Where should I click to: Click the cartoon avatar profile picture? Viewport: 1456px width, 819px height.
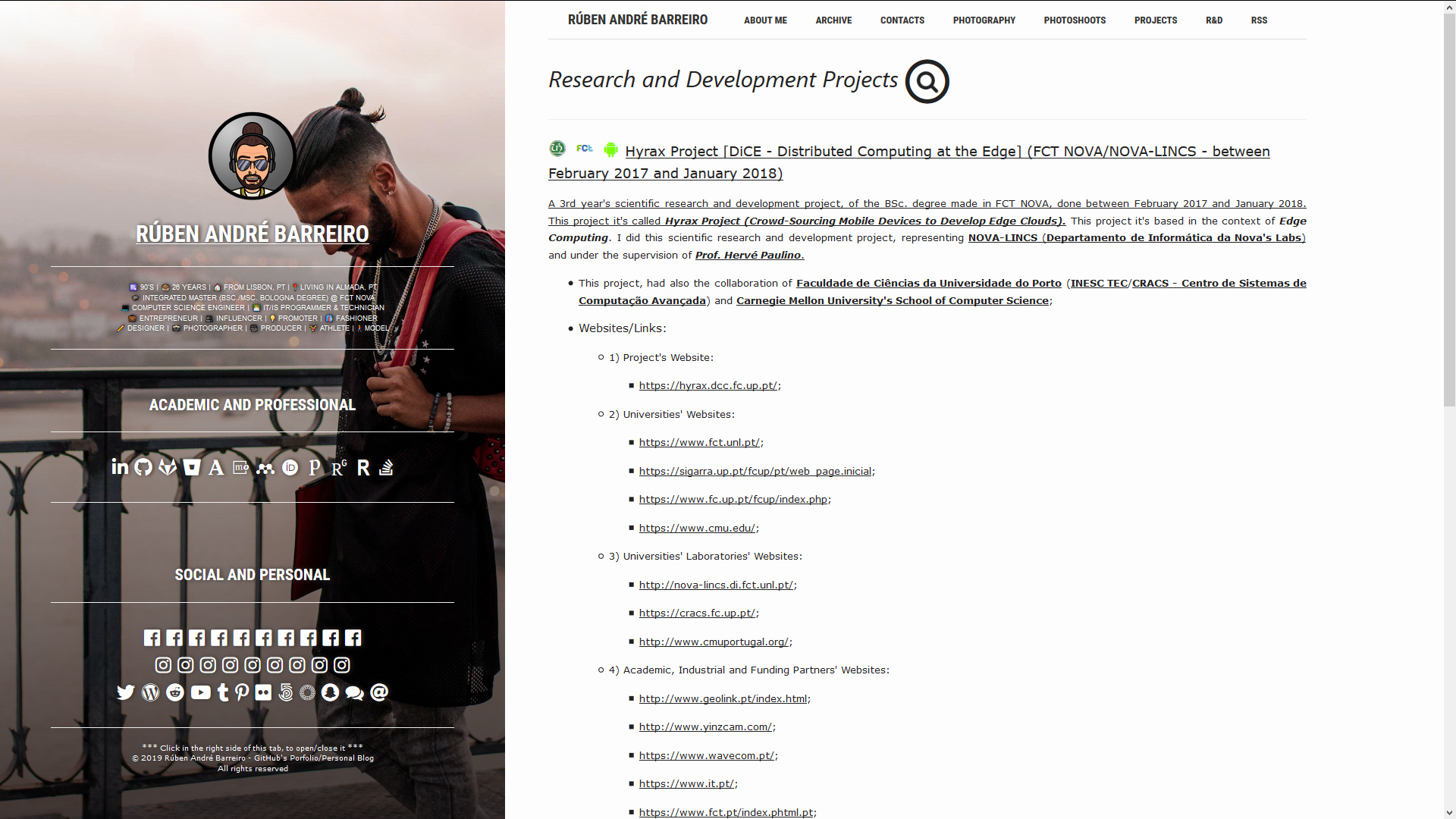(252, 157)
